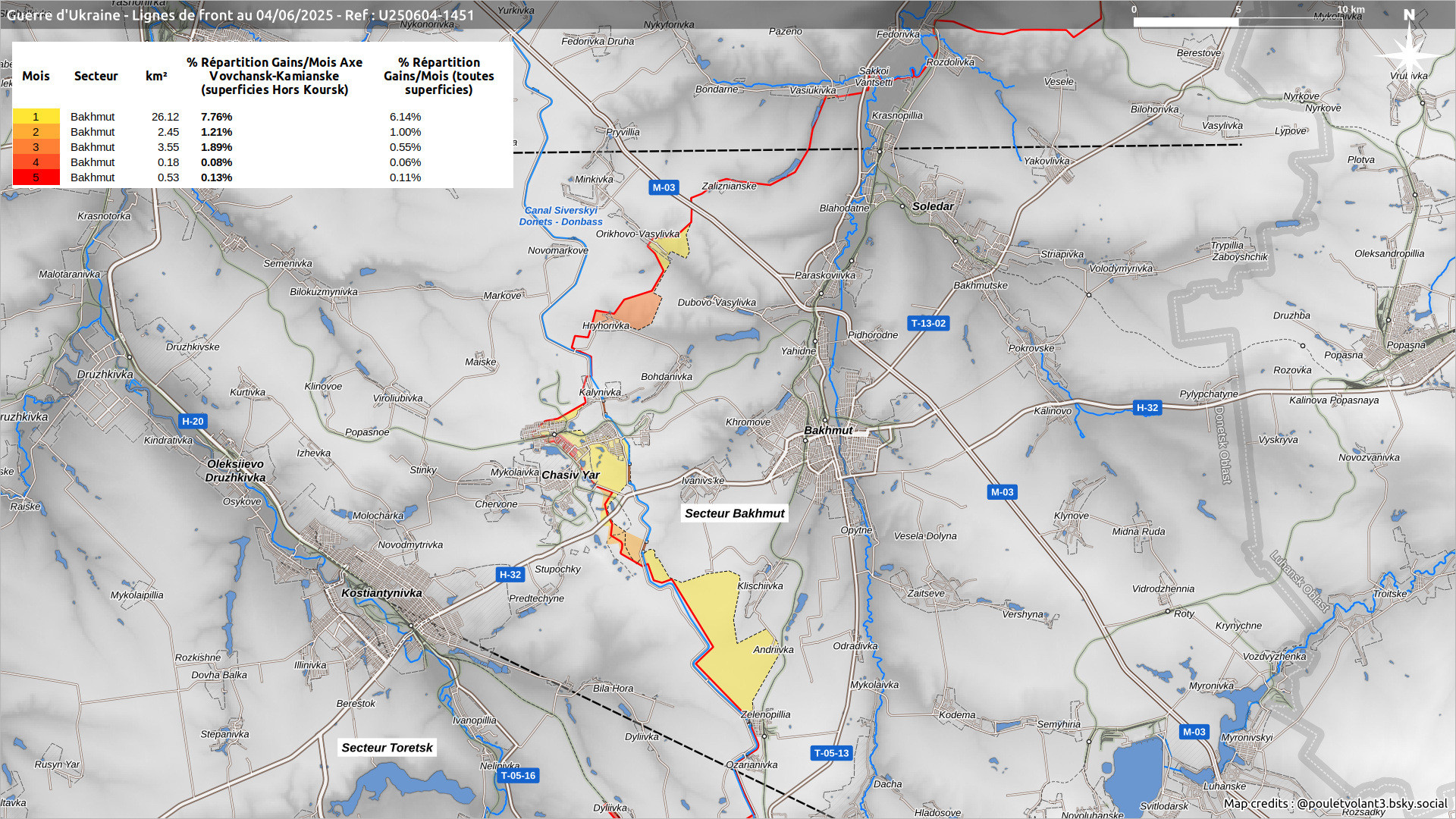
Task: Click the Yakovlivka label
Action: tap(1046, 161)
